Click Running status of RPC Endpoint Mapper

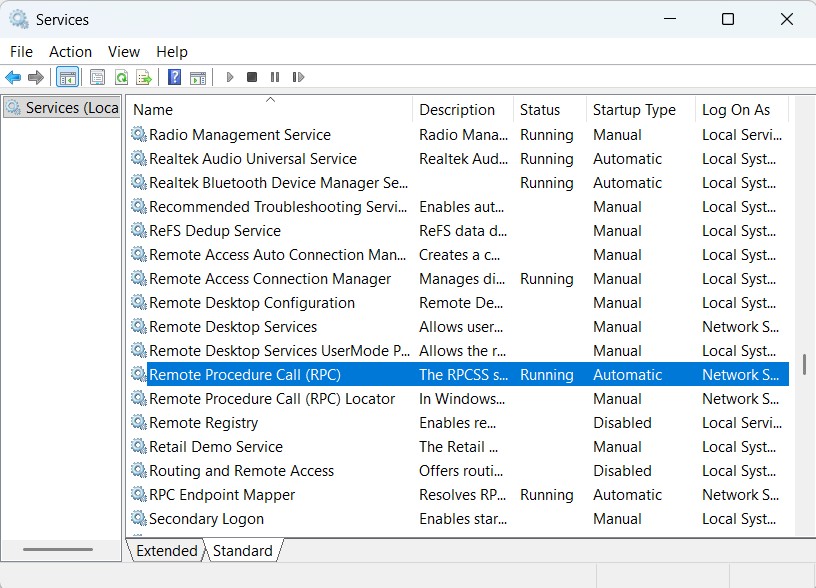tap(546, 494)
